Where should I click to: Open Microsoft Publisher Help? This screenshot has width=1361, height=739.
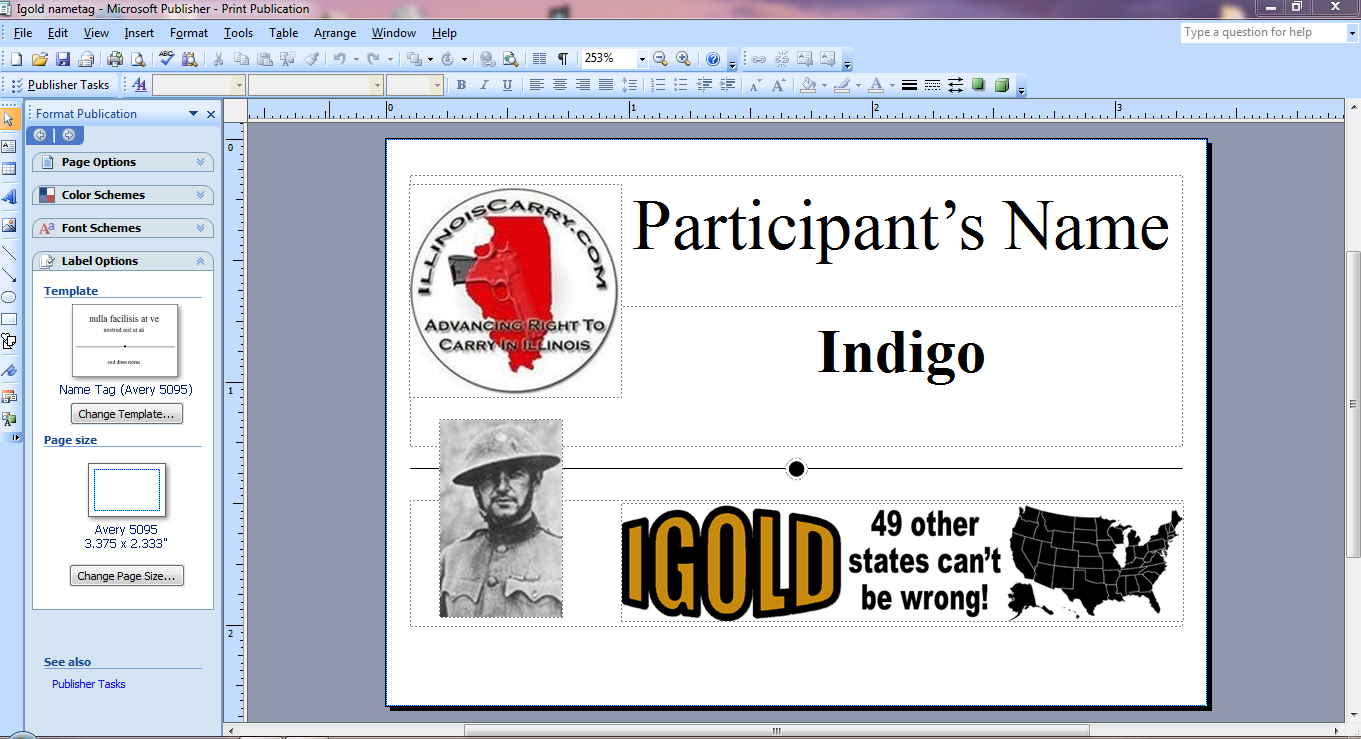(x=713, y=59)
